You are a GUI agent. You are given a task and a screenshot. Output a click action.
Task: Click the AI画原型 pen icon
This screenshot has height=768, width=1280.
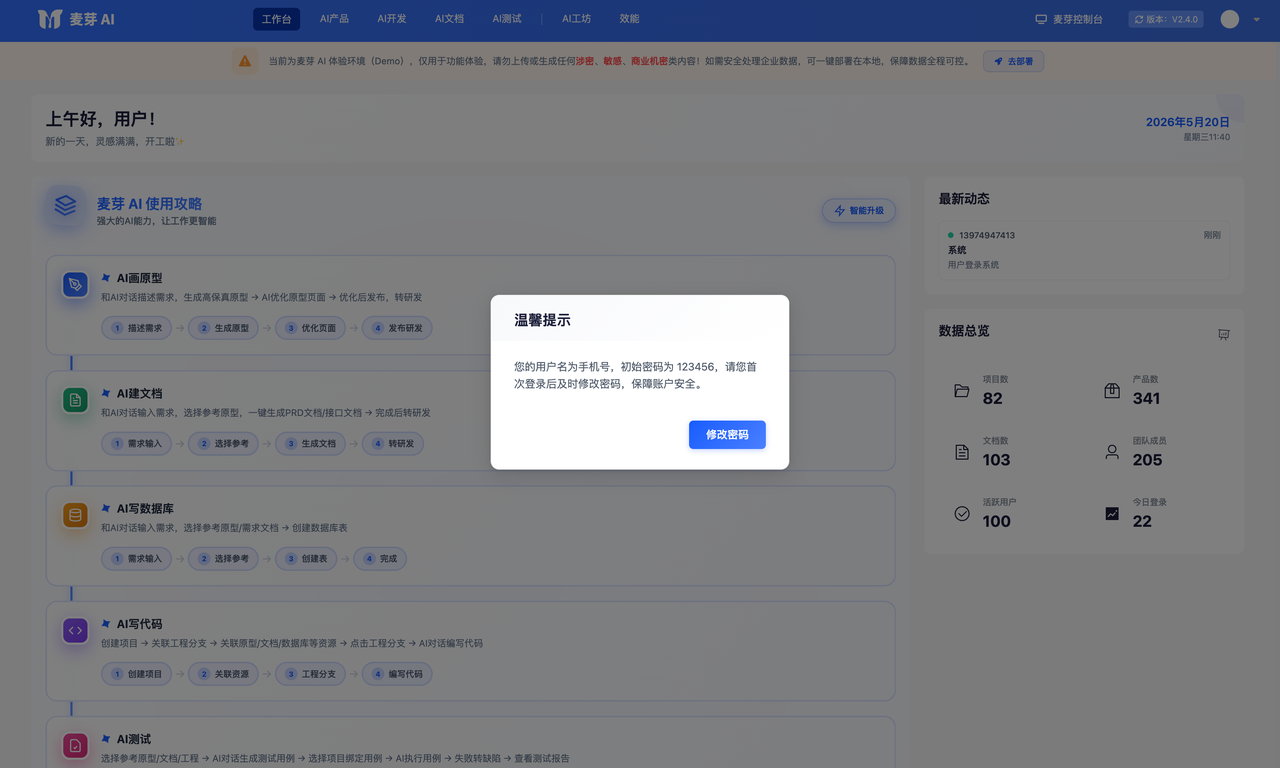(x=75, y=286)
